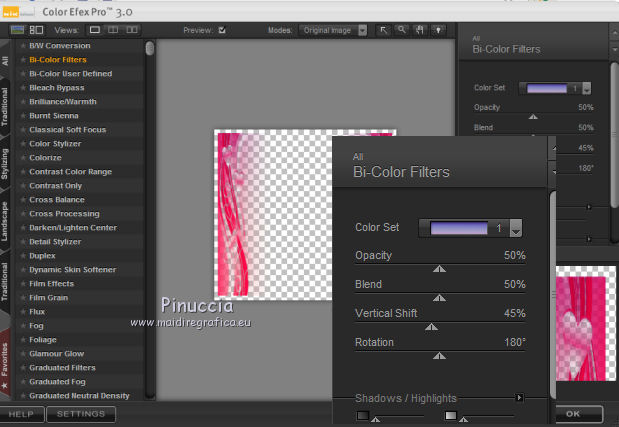Select the Color Stylizer filter
The image size is (619, 427).
tap(55, 144)
